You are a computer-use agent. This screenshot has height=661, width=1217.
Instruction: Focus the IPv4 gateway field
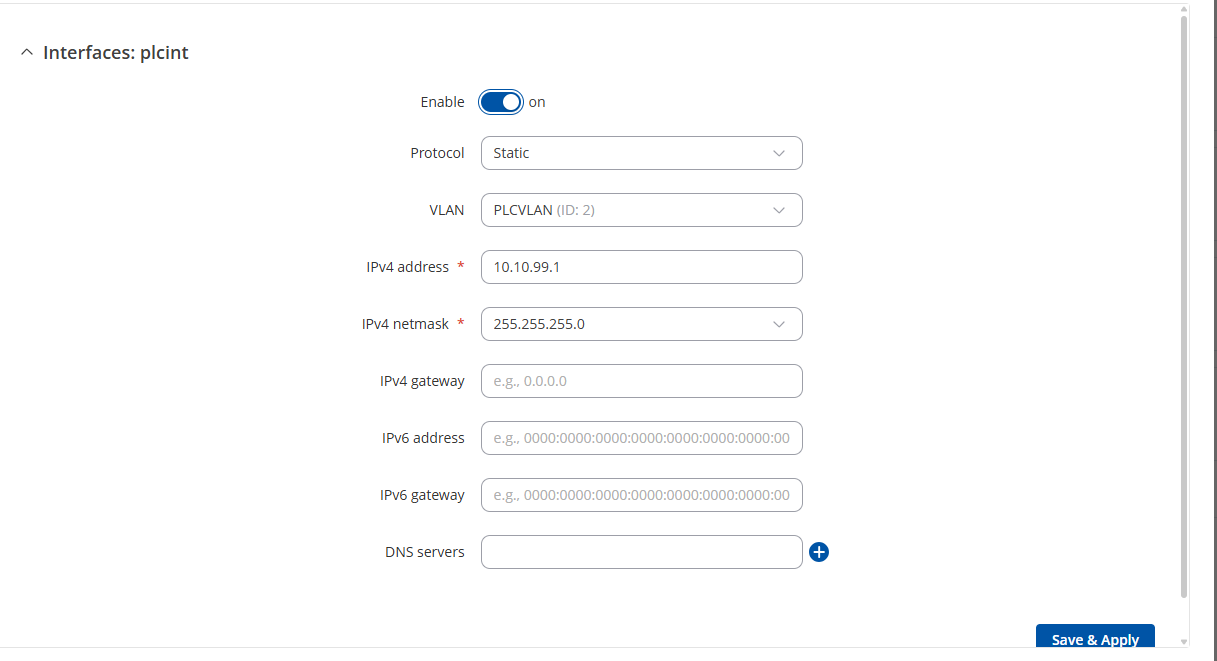pos(641,381)
